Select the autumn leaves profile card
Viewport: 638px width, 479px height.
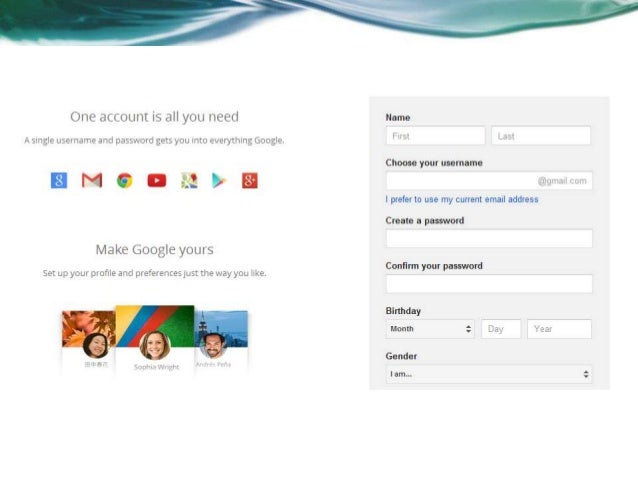point(89,341)
